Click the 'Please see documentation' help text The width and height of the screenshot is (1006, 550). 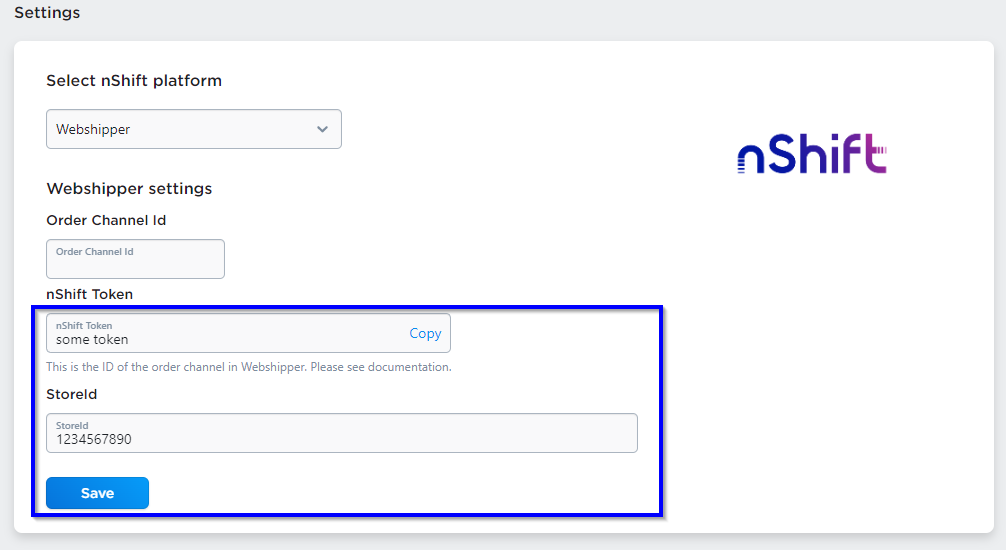(381, 367)
